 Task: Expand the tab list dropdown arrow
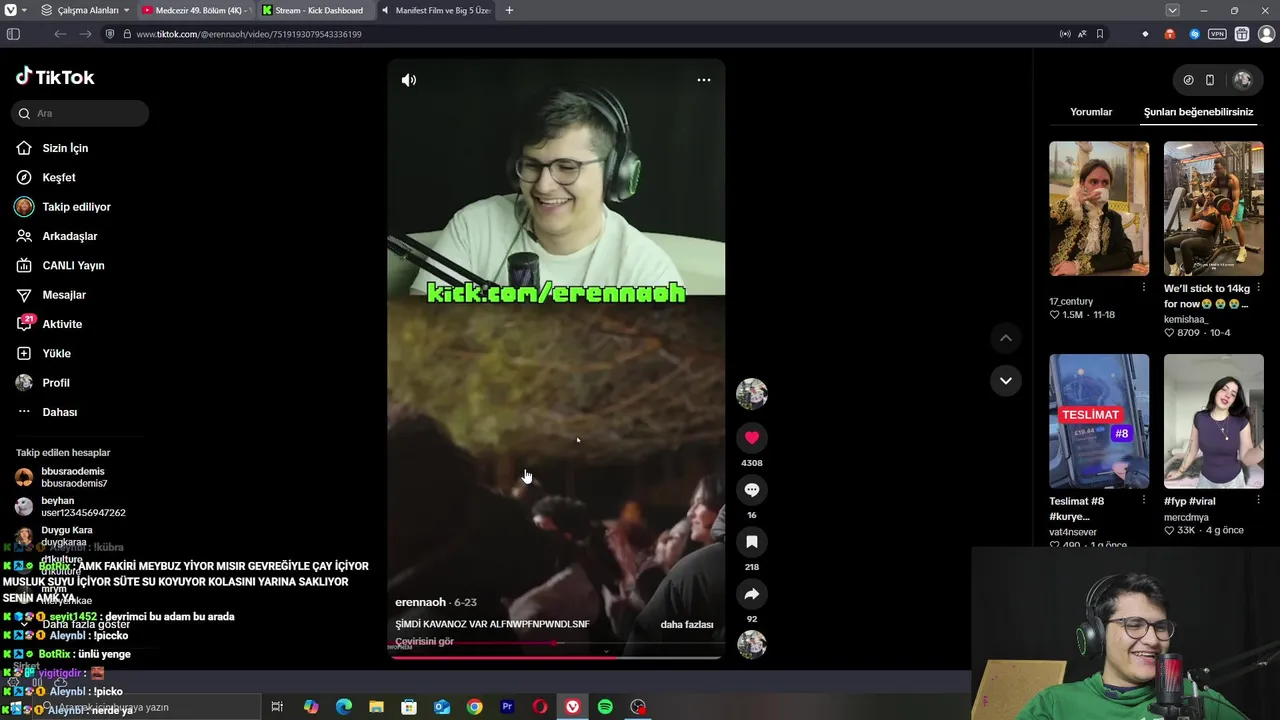tap(1173, 10)
